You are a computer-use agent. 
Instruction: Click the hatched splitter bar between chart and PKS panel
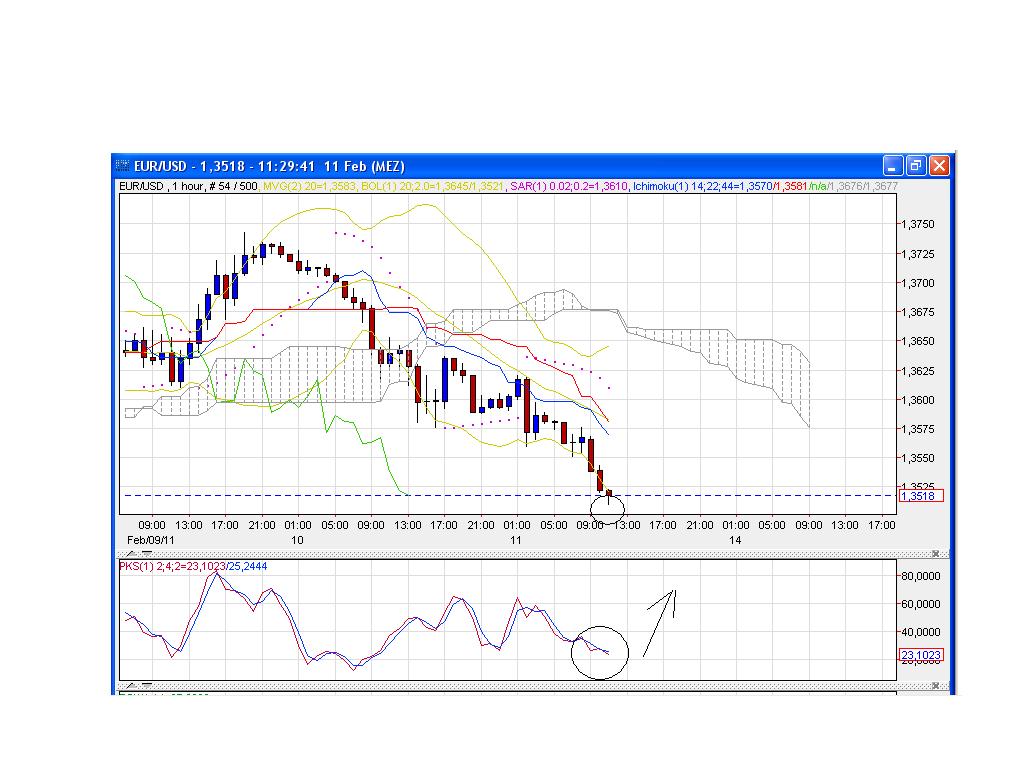[500, 551]
